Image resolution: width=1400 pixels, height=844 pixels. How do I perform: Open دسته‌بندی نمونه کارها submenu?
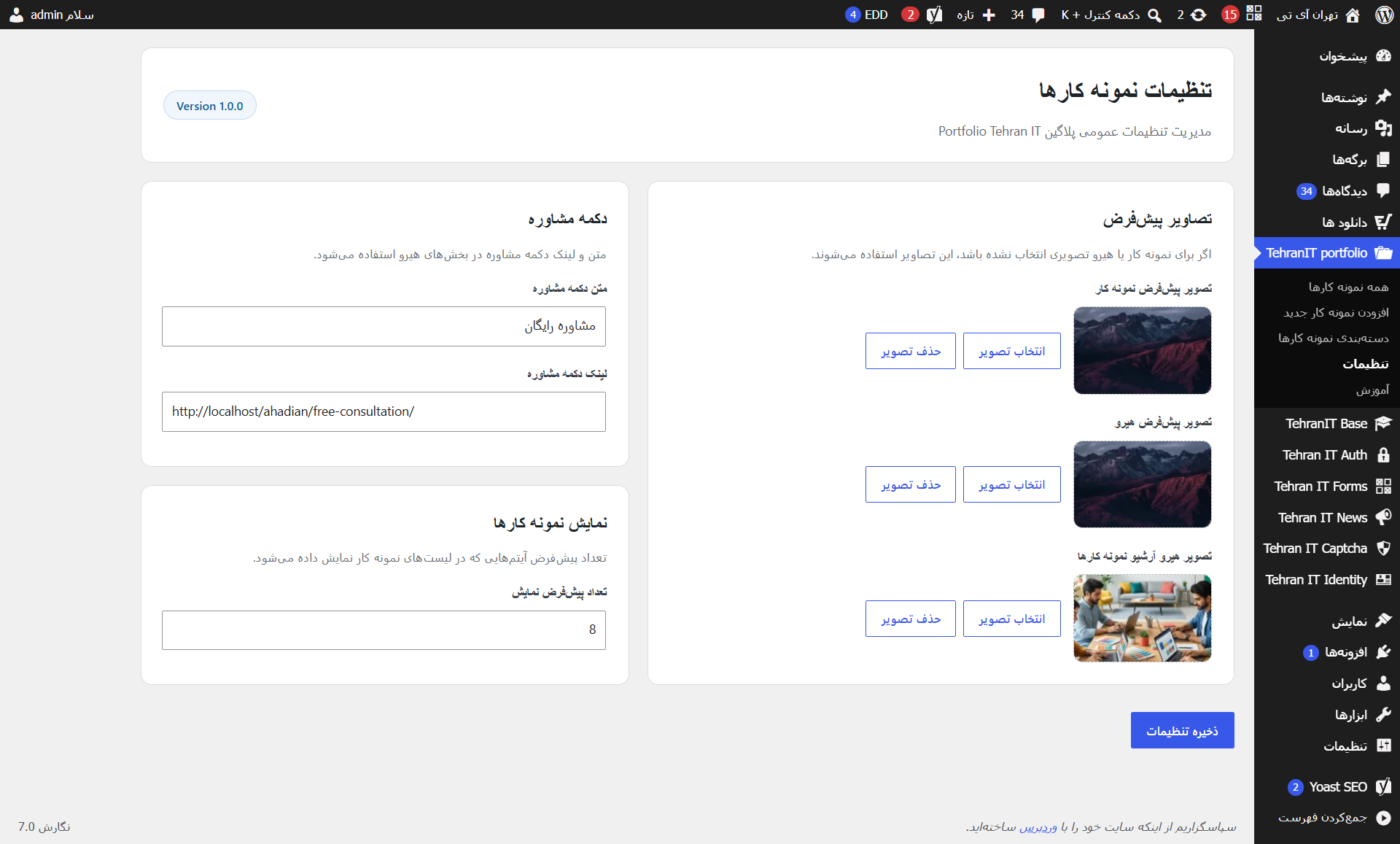[1334, 338]
